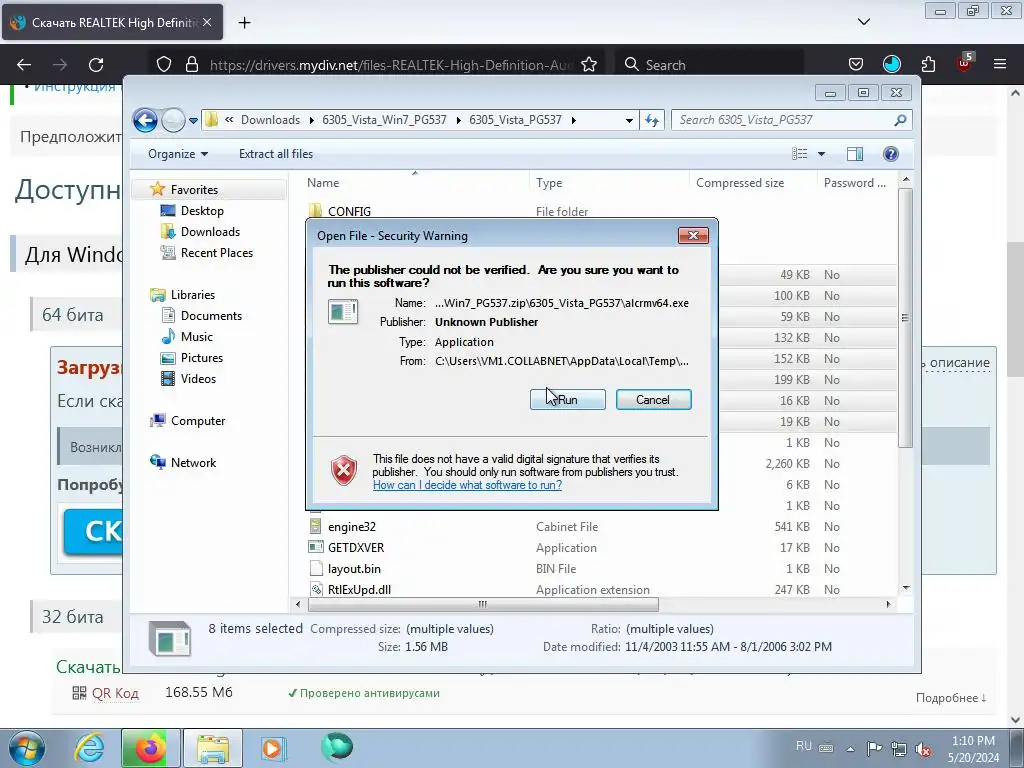Select Libraries in navigation pane

click(x=192, y=295)
